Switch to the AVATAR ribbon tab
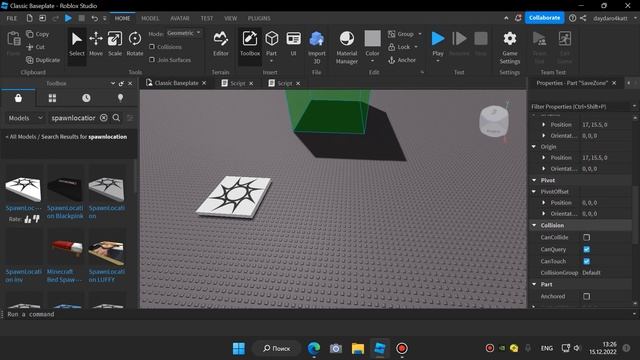 click(180, 18)
